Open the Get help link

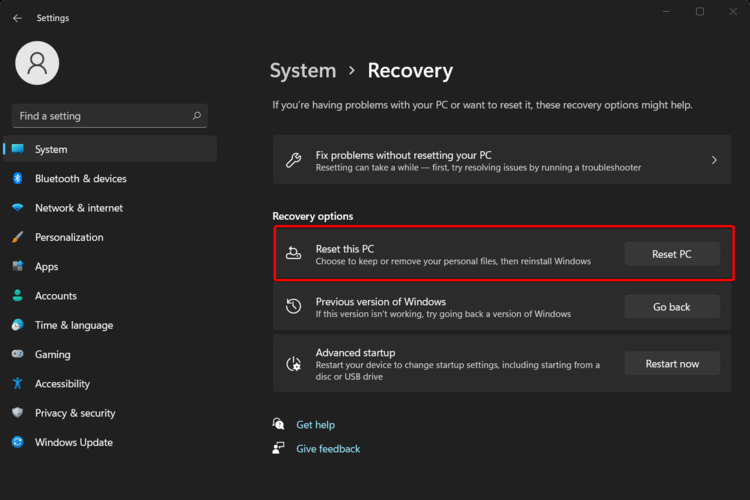pos(315,425)
